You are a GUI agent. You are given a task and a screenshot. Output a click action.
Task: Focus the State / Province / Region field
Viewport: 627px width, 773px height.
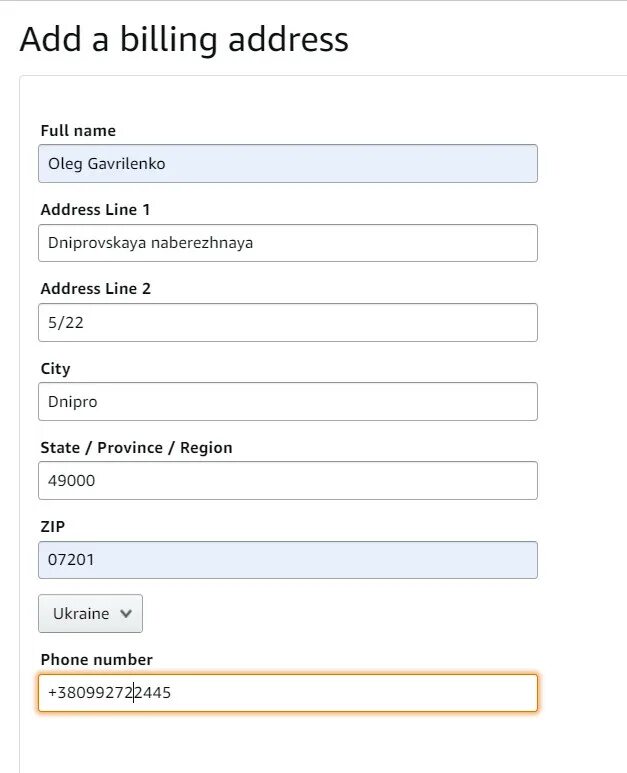[x=288, y=481]
